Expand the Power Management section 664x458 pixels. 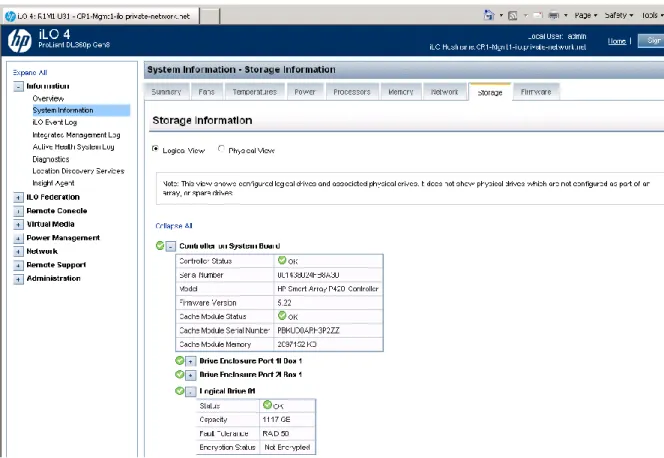[18, 238]
